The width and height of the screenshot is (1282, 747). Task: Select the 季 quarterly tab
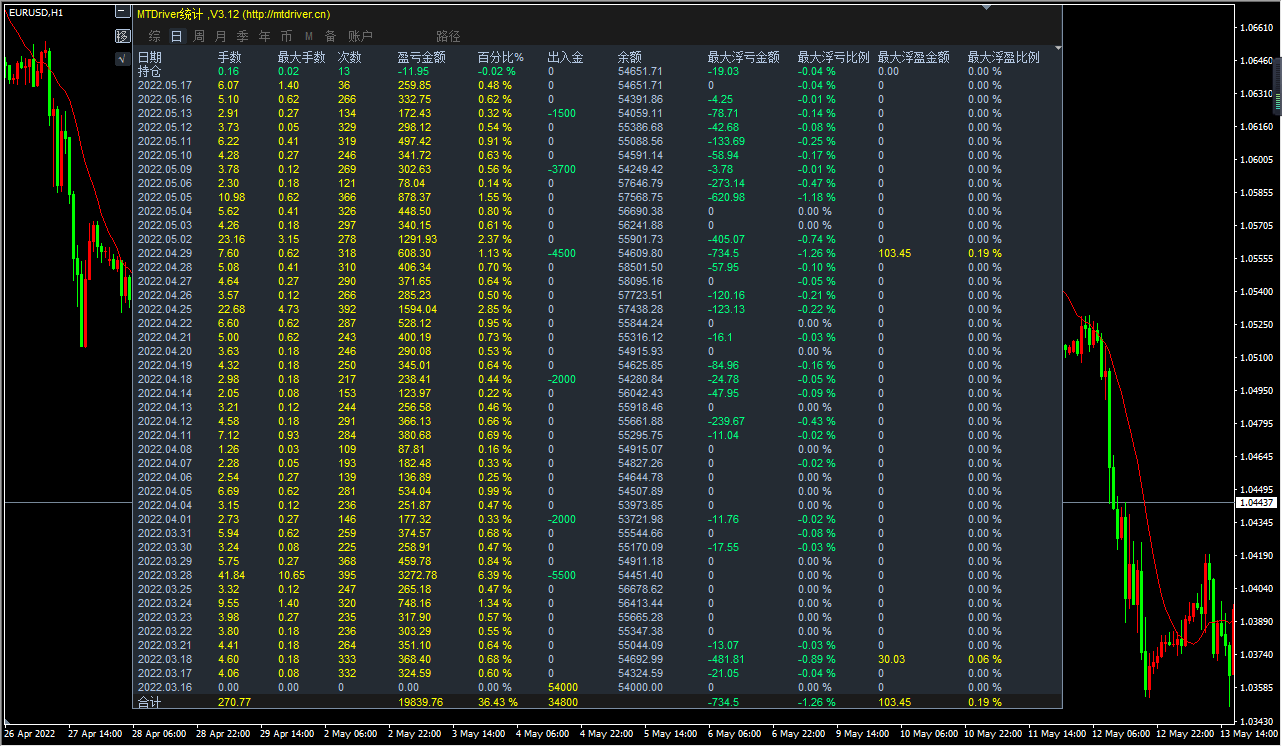243,36
